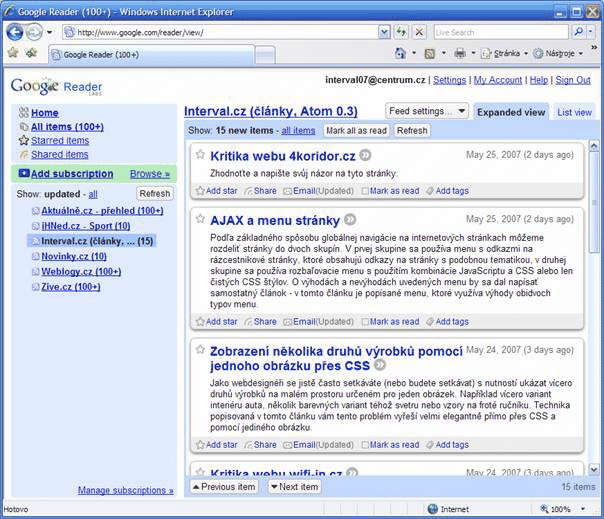This screenshot has height=519, width=604.
Task: Go to Previous item
Action: point(224,487)
